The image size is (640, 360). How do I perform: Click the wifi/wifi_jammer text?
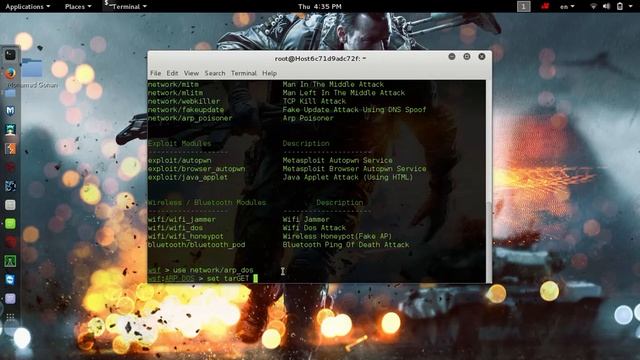coord(182,220)
